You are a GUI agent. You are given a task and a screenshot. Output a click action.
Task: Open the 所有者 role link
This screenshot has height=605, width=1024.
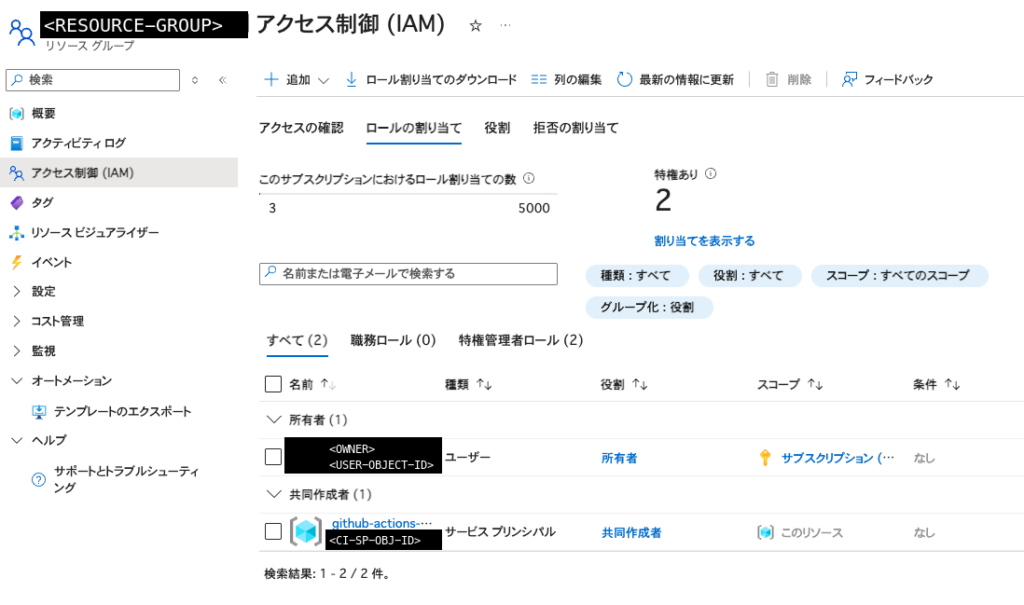(x=619, y=458)
